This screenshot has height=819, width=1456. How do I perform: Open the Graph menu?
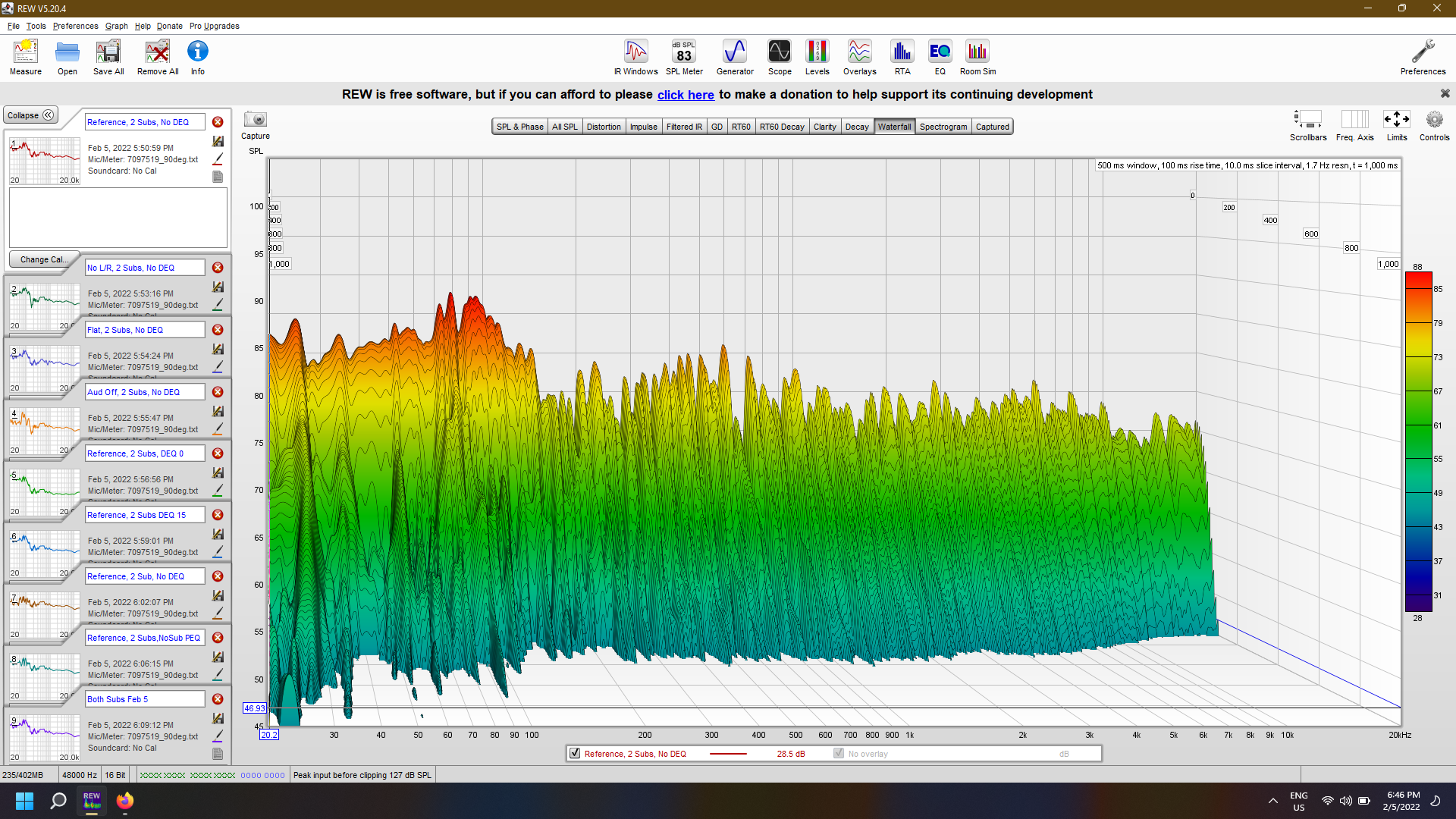tap(116, 26)
